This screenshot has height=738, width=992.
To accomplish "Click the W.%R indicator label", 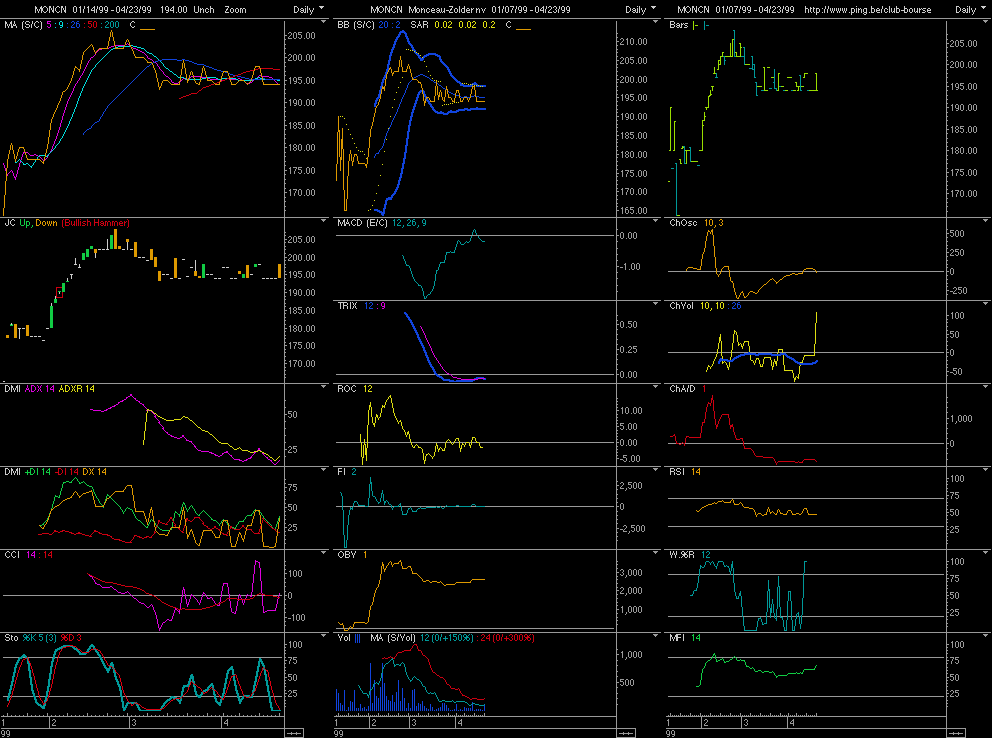I will [682, 555].
